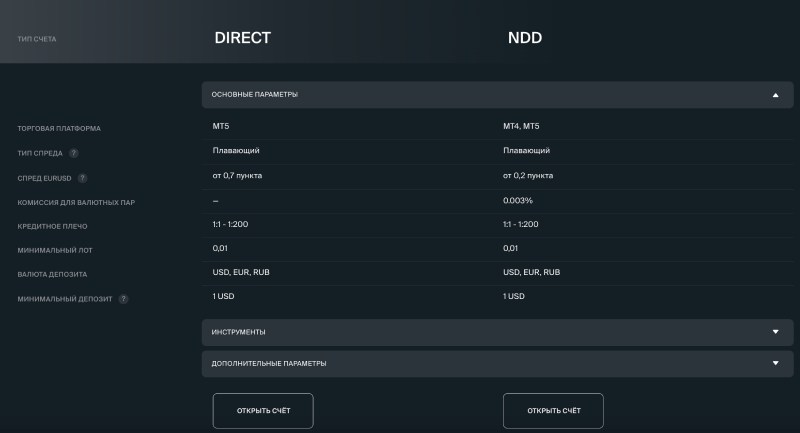
Task: Open the help tooltip for Спред EURUSD
Action: [82, 178]
